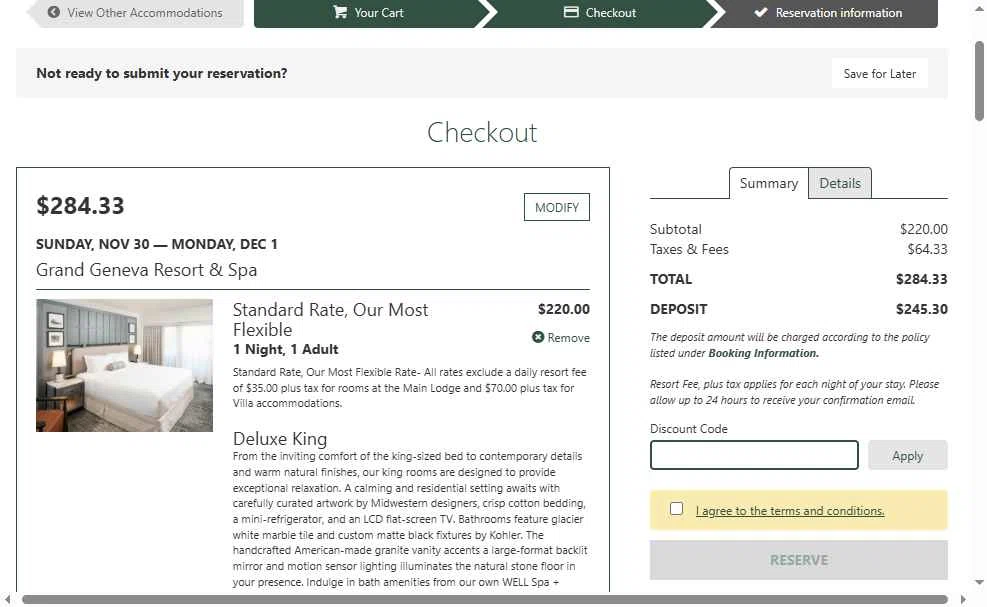Image resolution: width=987 pixels, height=607 pixels.
Task: Switch to the Details tab
Action: tap(840, 183)
